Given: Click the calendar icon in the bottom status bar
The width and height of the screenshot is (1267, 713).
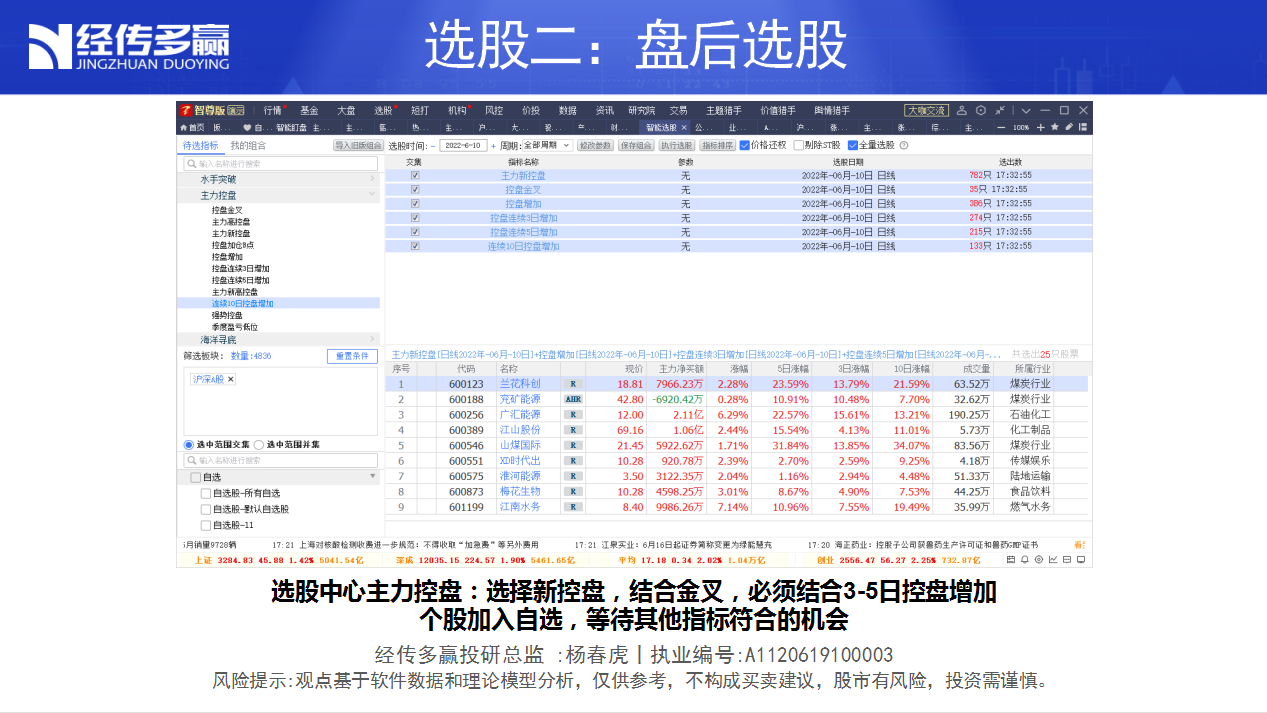Looking at the screenshot, I should [1011, 559].
